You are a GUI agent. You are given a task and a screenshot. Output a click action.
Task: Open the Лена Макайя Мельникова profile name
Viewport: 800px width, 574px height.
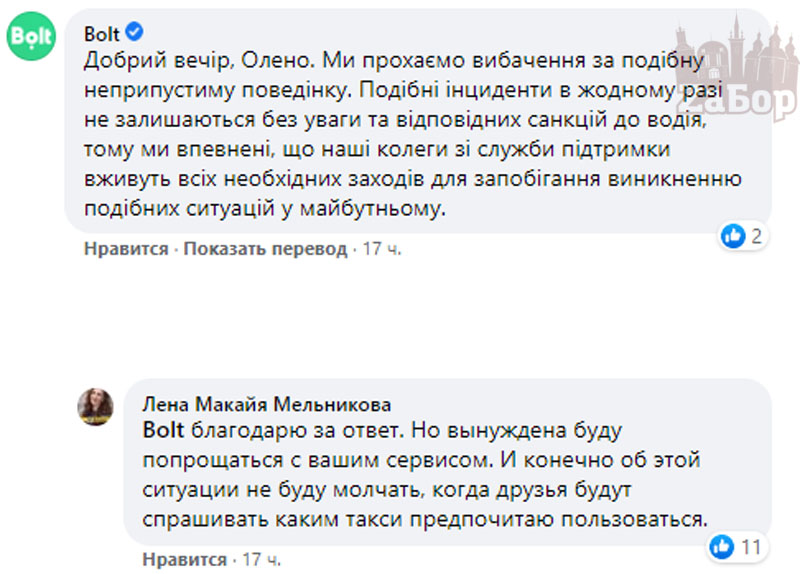267,404
